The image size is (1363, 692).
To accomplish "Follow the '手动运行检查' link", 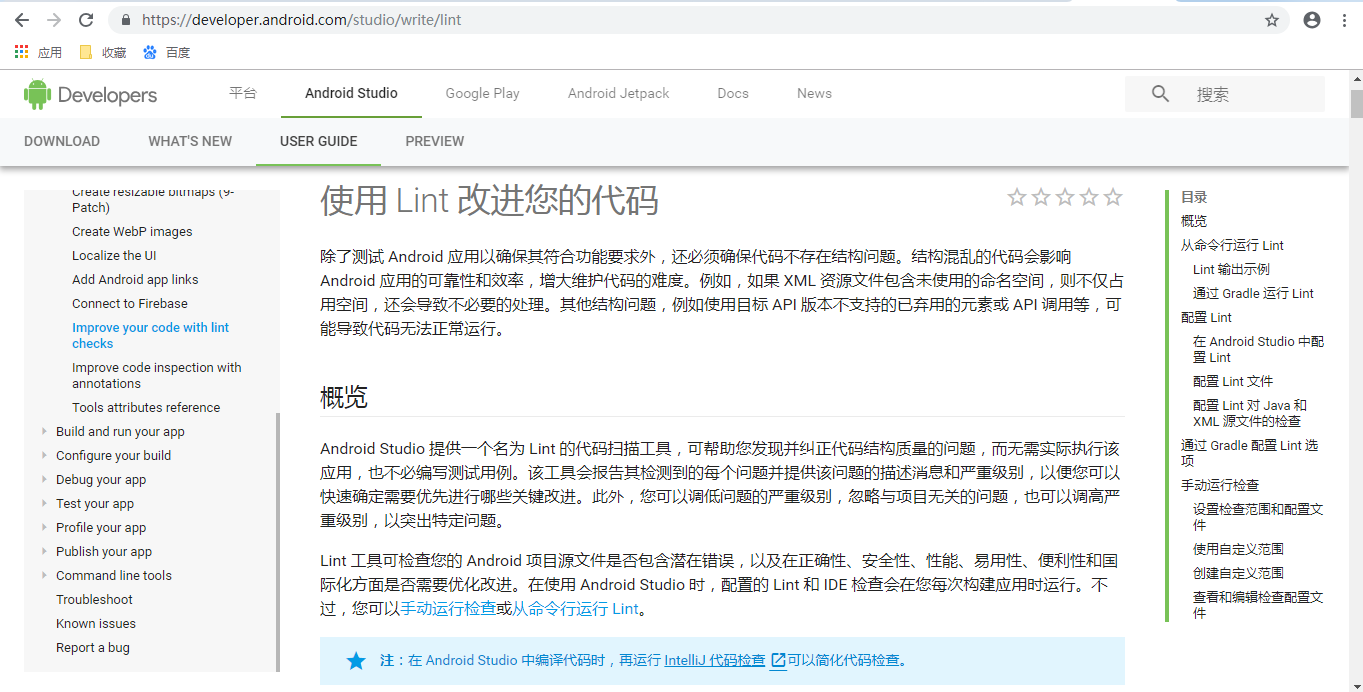I will pyautogui.click(x=448, y=608).
